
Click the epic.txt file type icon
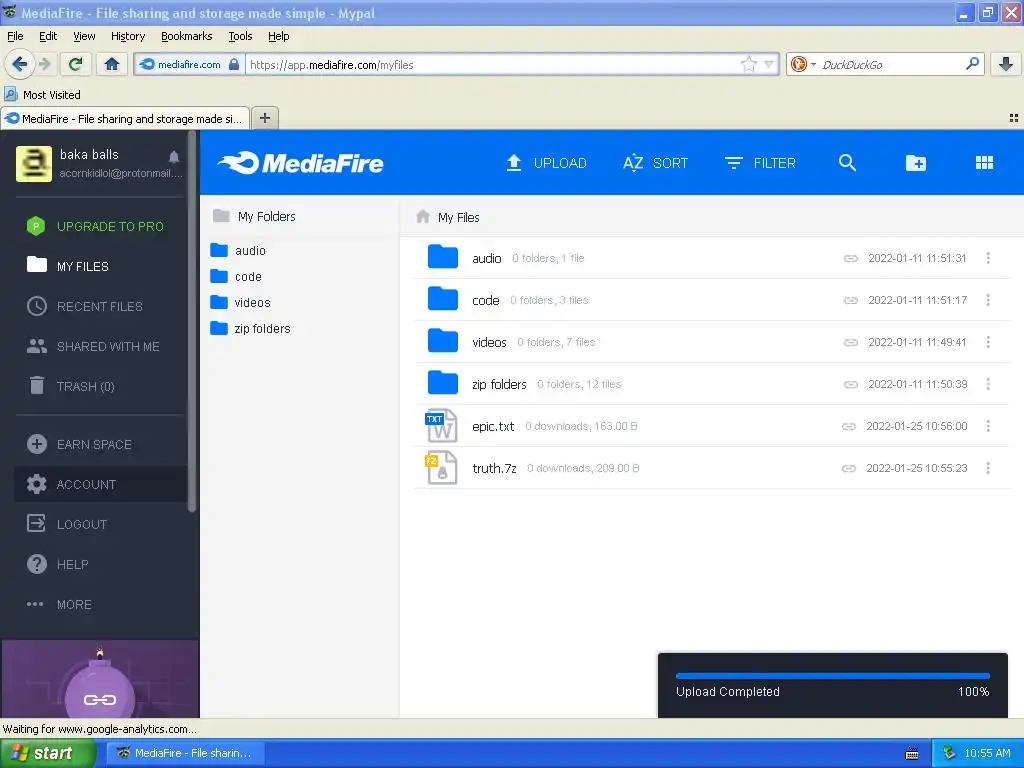tap(441, 426)
